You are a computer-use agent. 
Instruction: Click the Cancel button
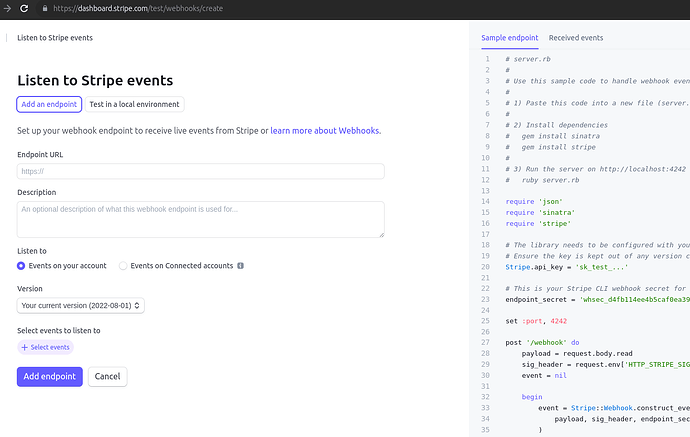point(107,377)
